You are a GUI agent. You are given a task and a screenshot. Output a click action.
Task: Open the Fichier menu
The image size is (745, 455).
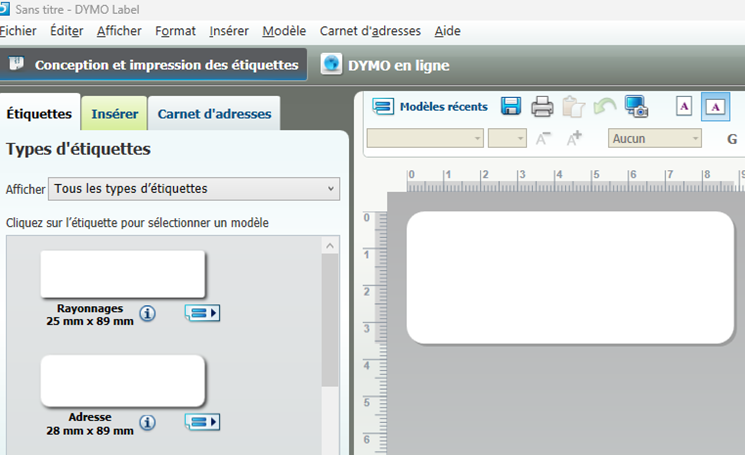[x=18, y=31]
